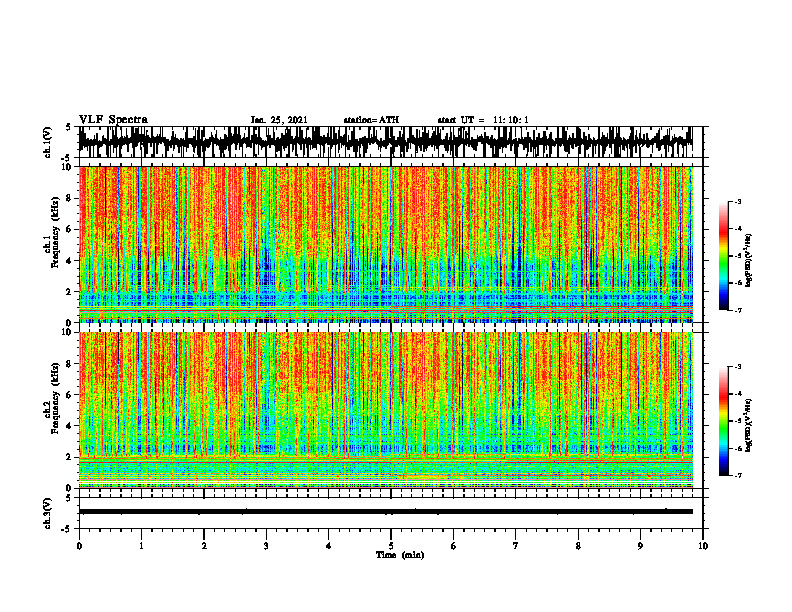The width and height of the screenshot is (792, 612).
Task: Click the upper colorbar's log(PSD) label
Action: coord(749,261)
